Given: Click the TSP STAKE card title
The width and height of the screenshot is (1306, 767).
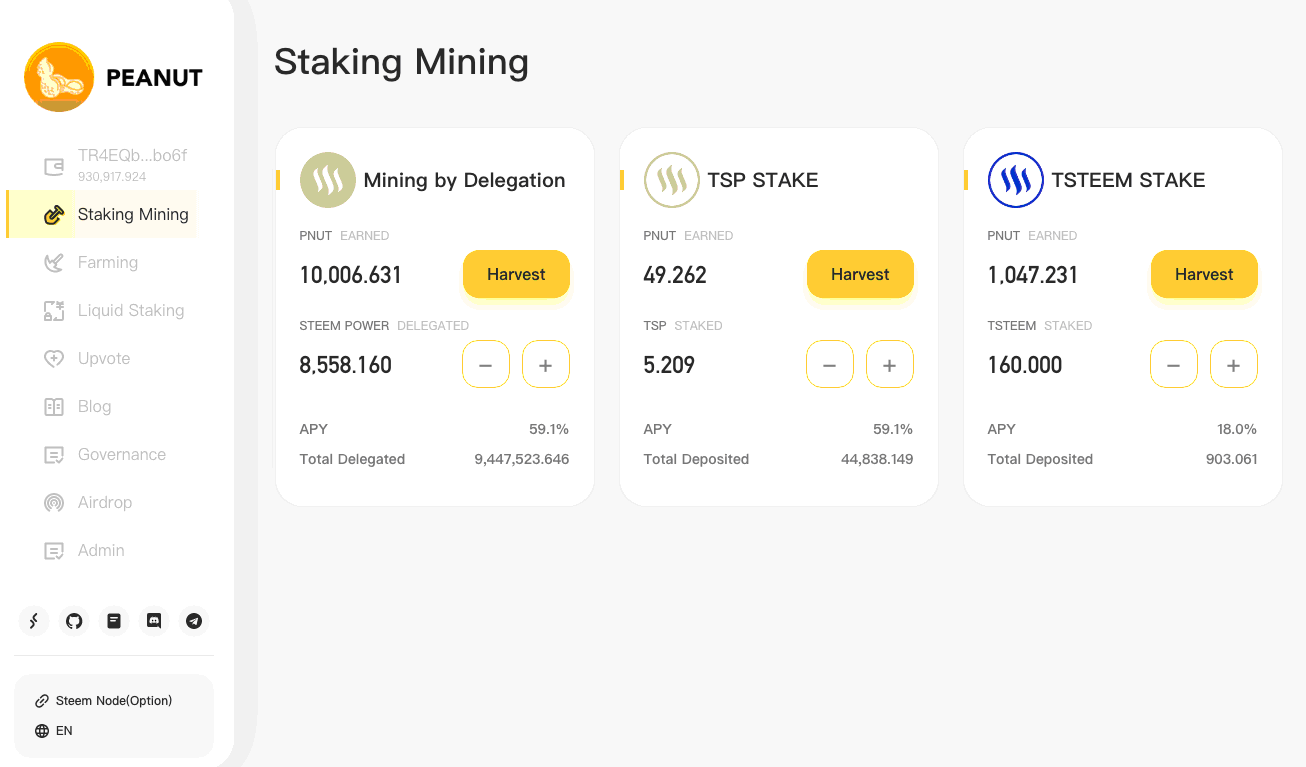Looking at the screenshot, I should pos(763,180).
